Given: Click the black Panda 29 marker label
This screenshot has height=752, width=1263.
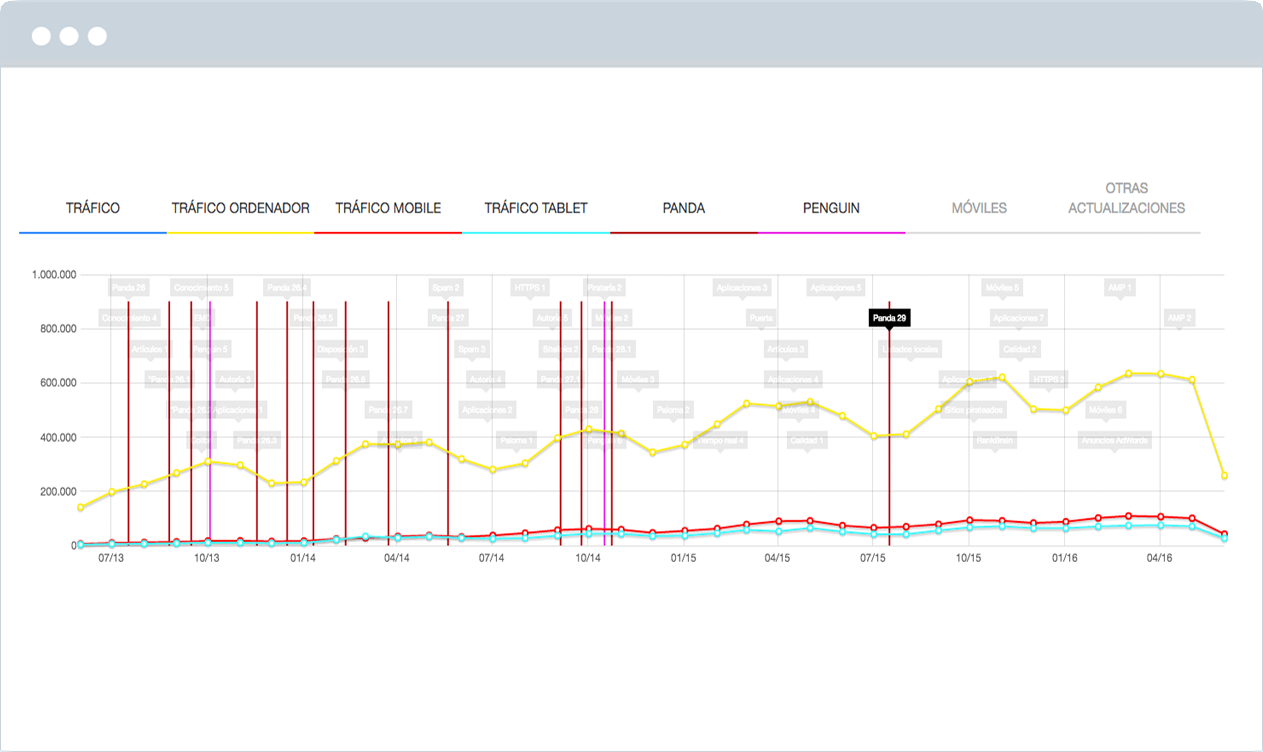Looking at the screenshot, I should pyautogui.click(x=889, y=318).
